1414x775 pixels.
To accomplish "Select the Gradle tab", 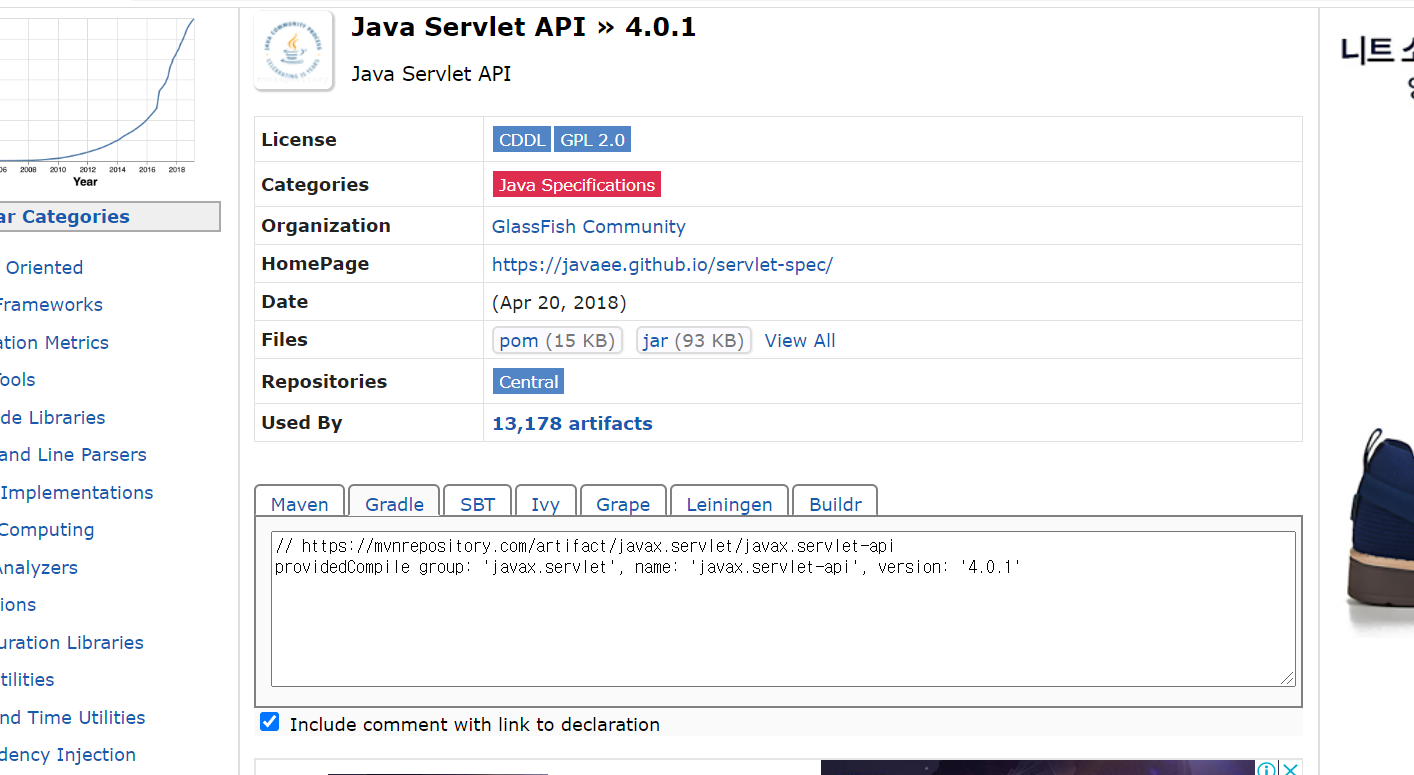I will tap(395, 504).
